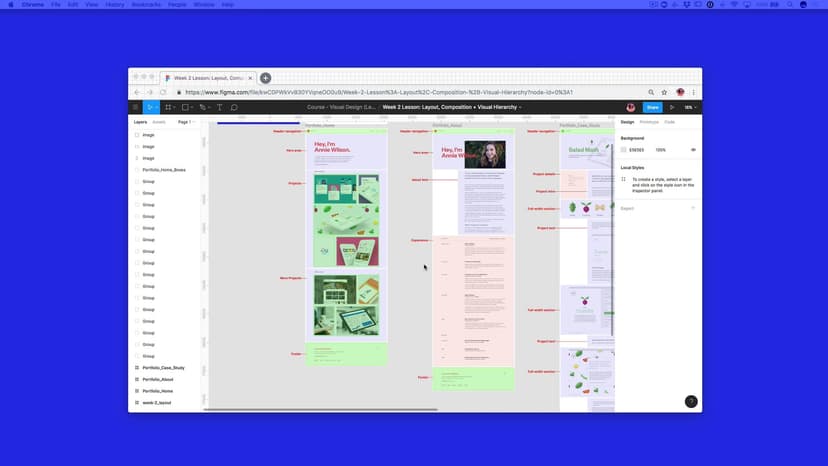Select the Text tool

(220, 107)
